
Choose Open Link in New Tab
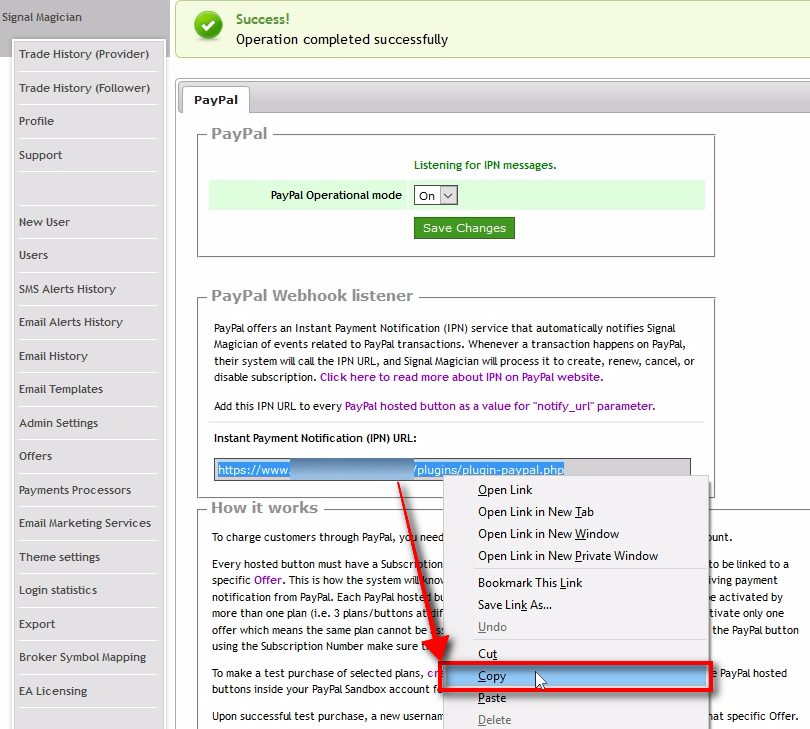(535, 512)
